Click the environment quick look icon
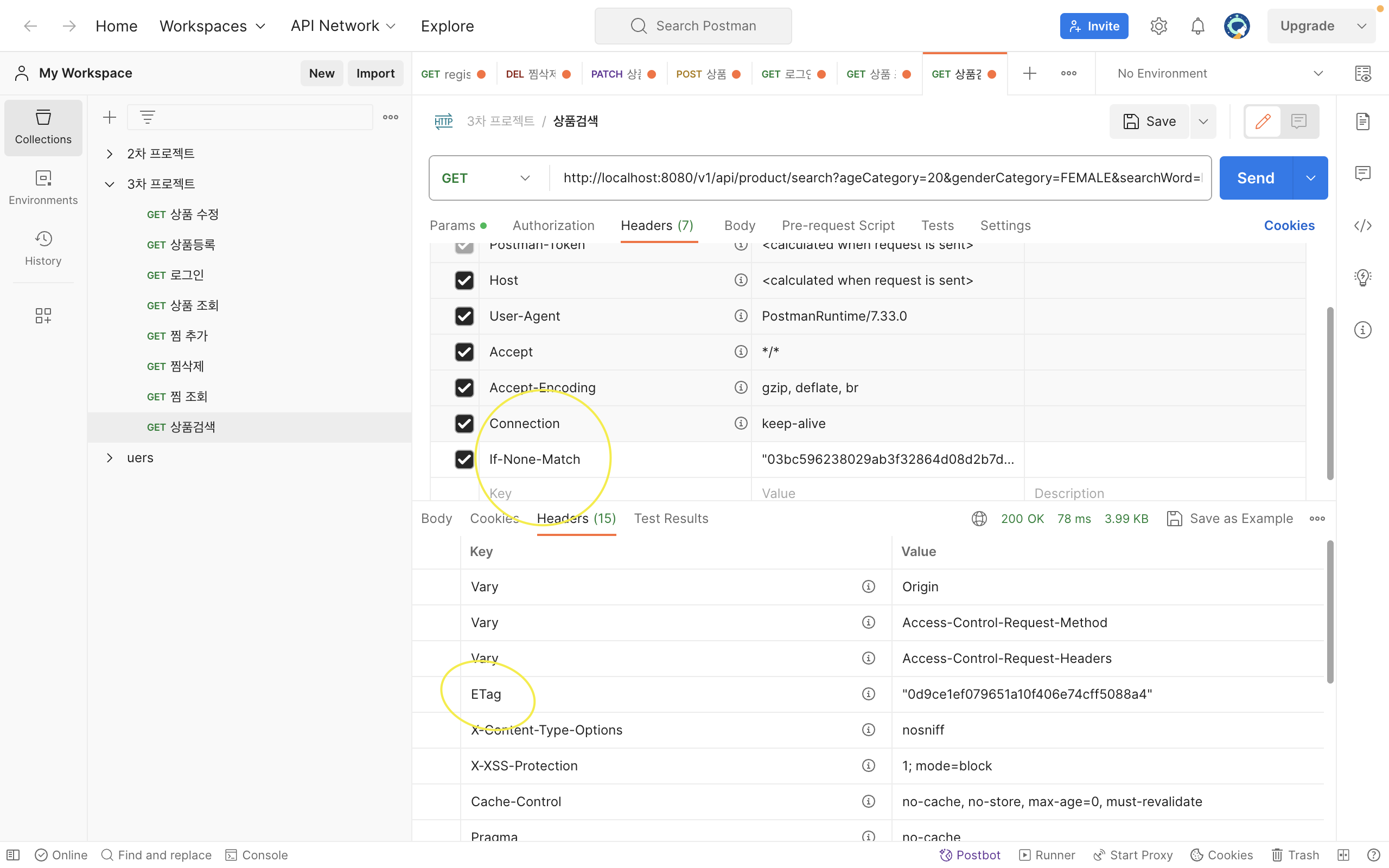Image resolution: width=1389 pixels, height=868 pixels. tap(1362, 73)
